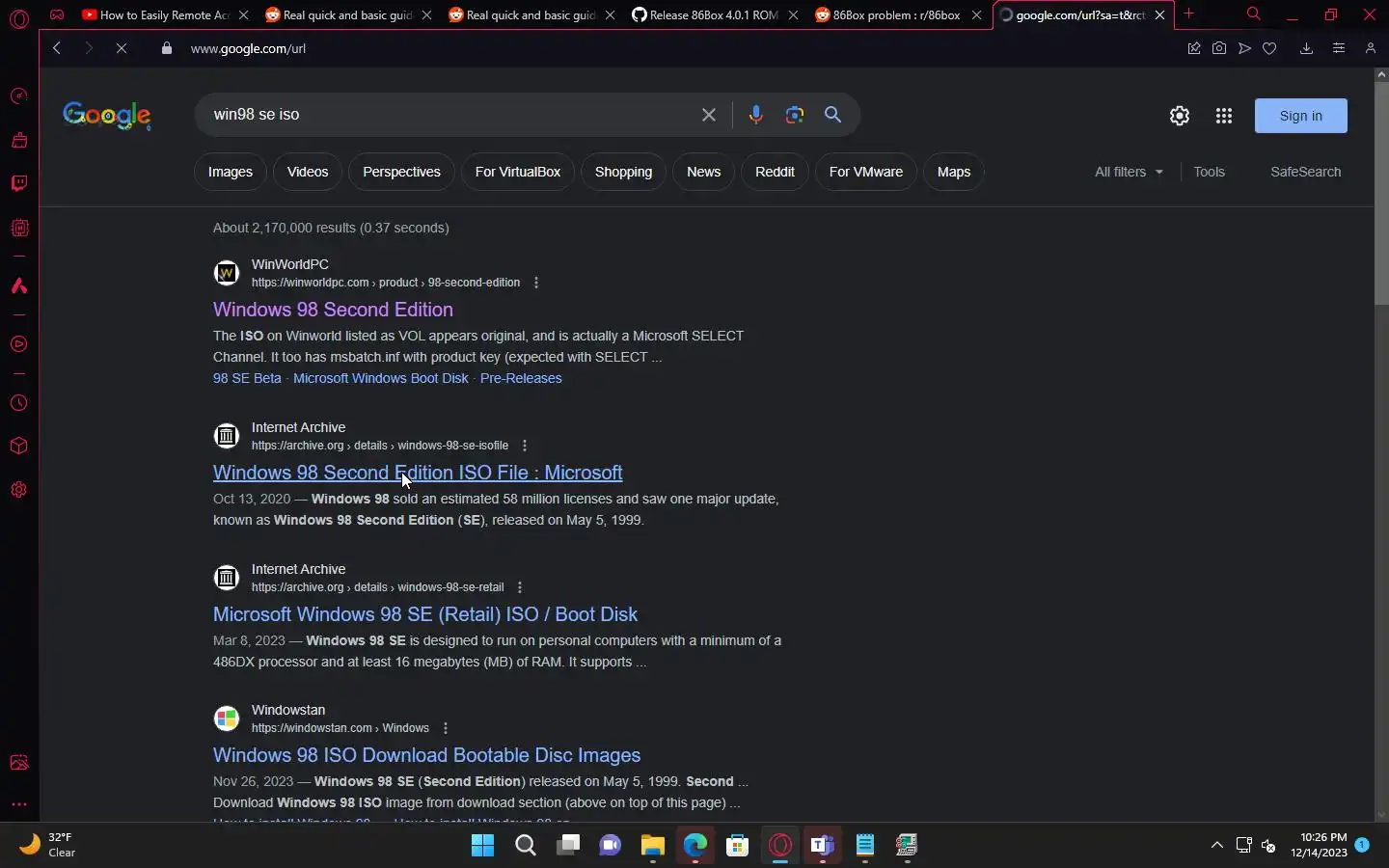Open the chip icon panel in sidebar
This screenshot has width=1389, height=868.
click(18, 229)
